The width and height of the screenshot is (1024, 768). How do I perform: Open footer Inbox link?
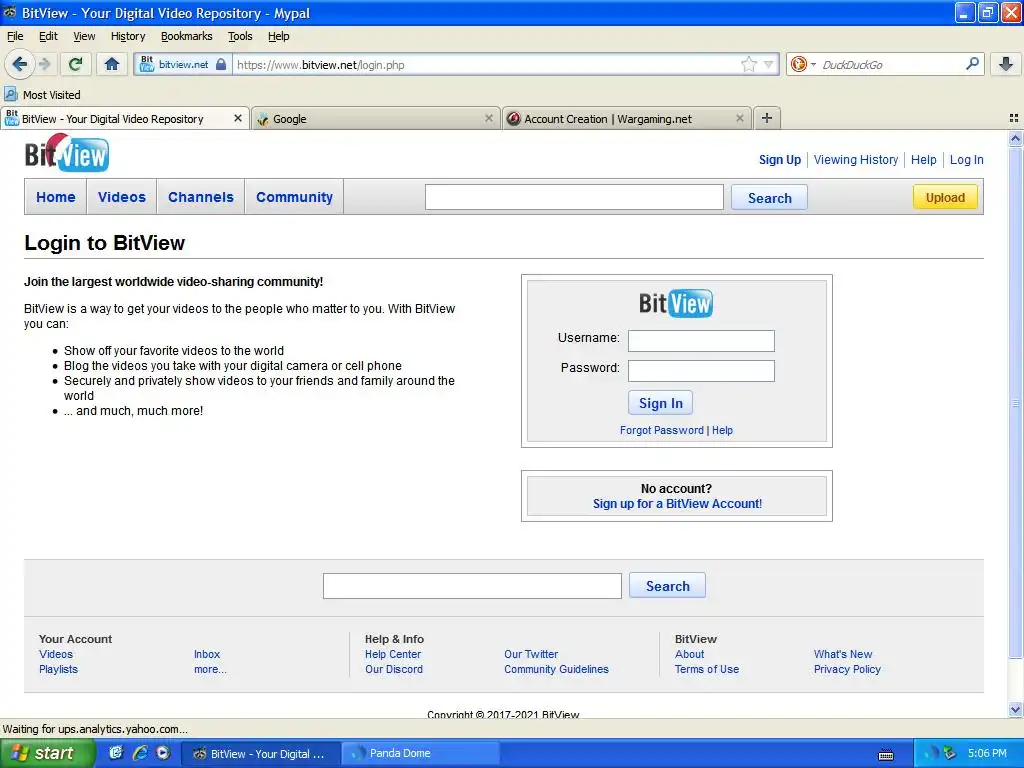point(207,654)
